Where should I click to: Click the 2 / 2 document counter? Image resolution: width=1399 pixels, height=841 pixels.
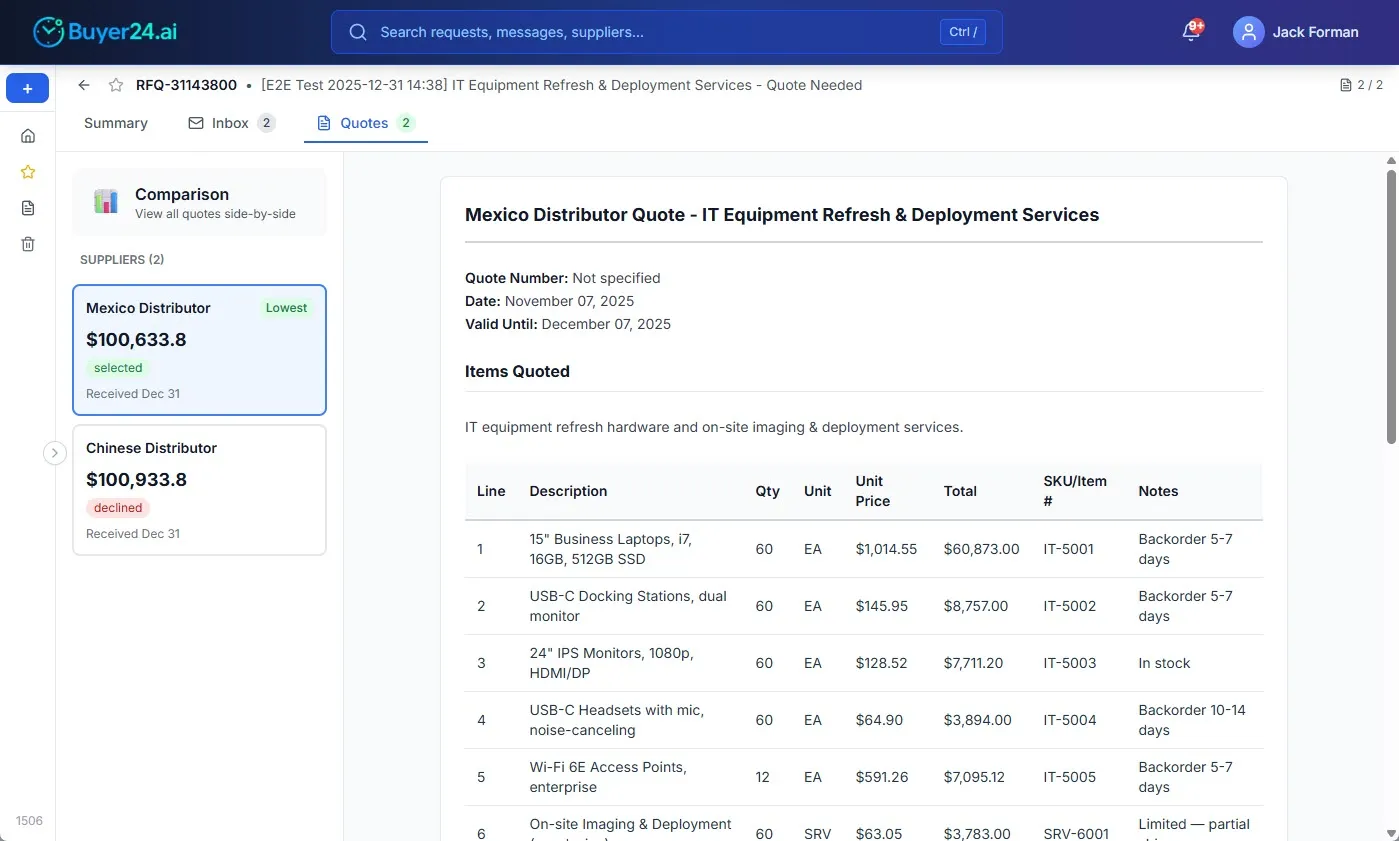click(x=1361, y=85)
